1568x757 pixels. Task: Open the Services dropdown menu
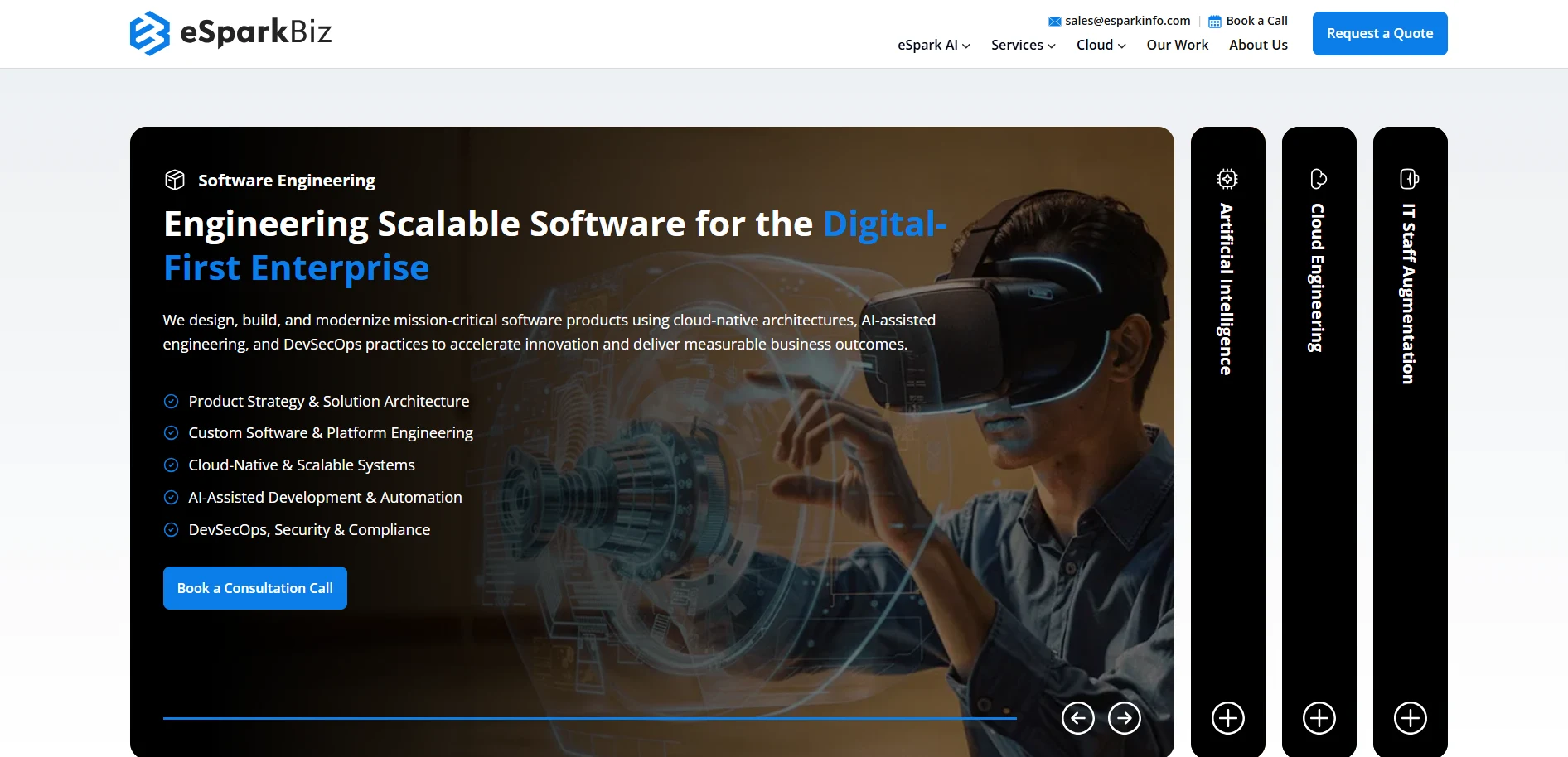tap(1024, 45)
